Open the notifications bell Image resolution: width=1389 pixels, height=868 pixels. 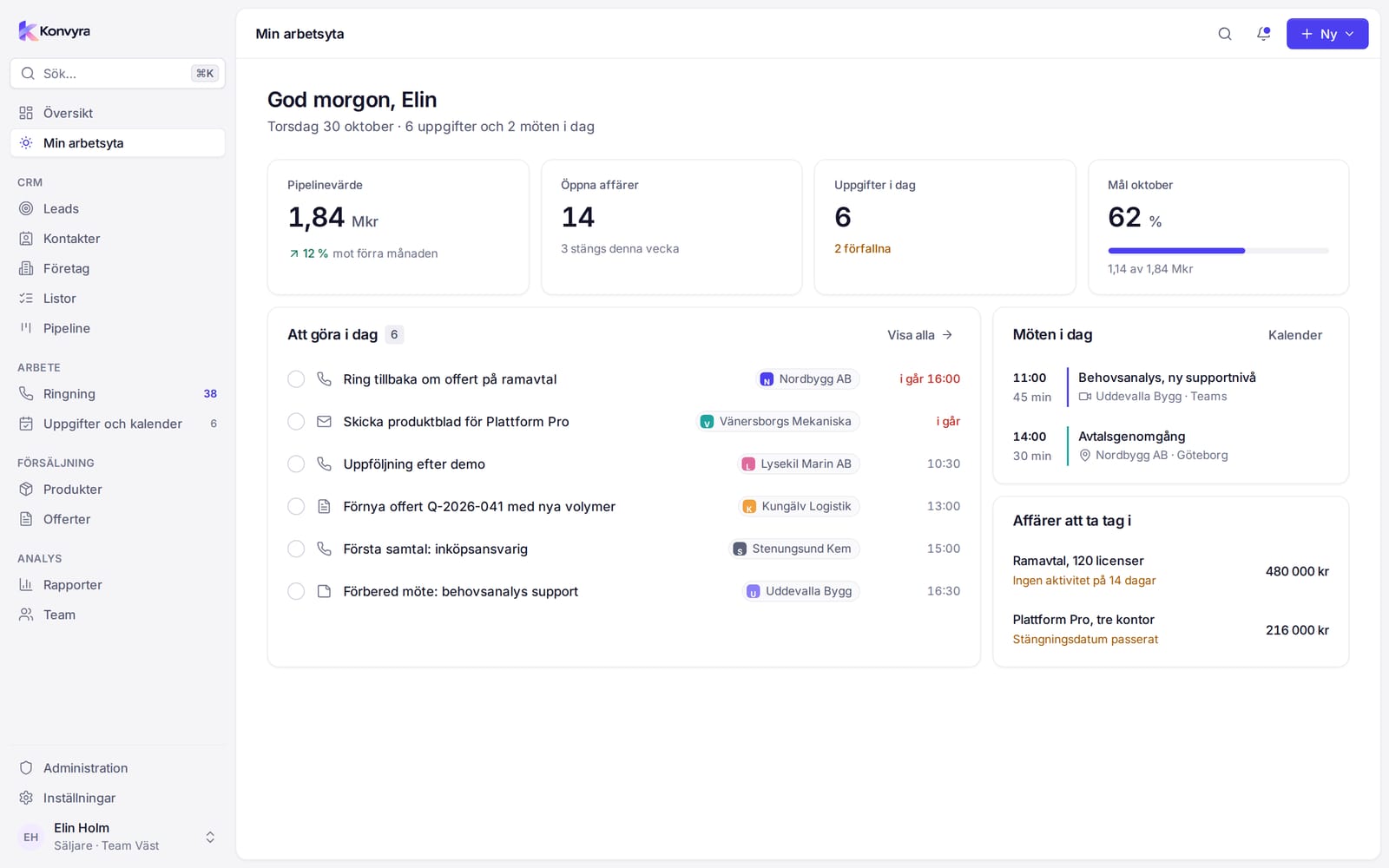[1264, 34]
